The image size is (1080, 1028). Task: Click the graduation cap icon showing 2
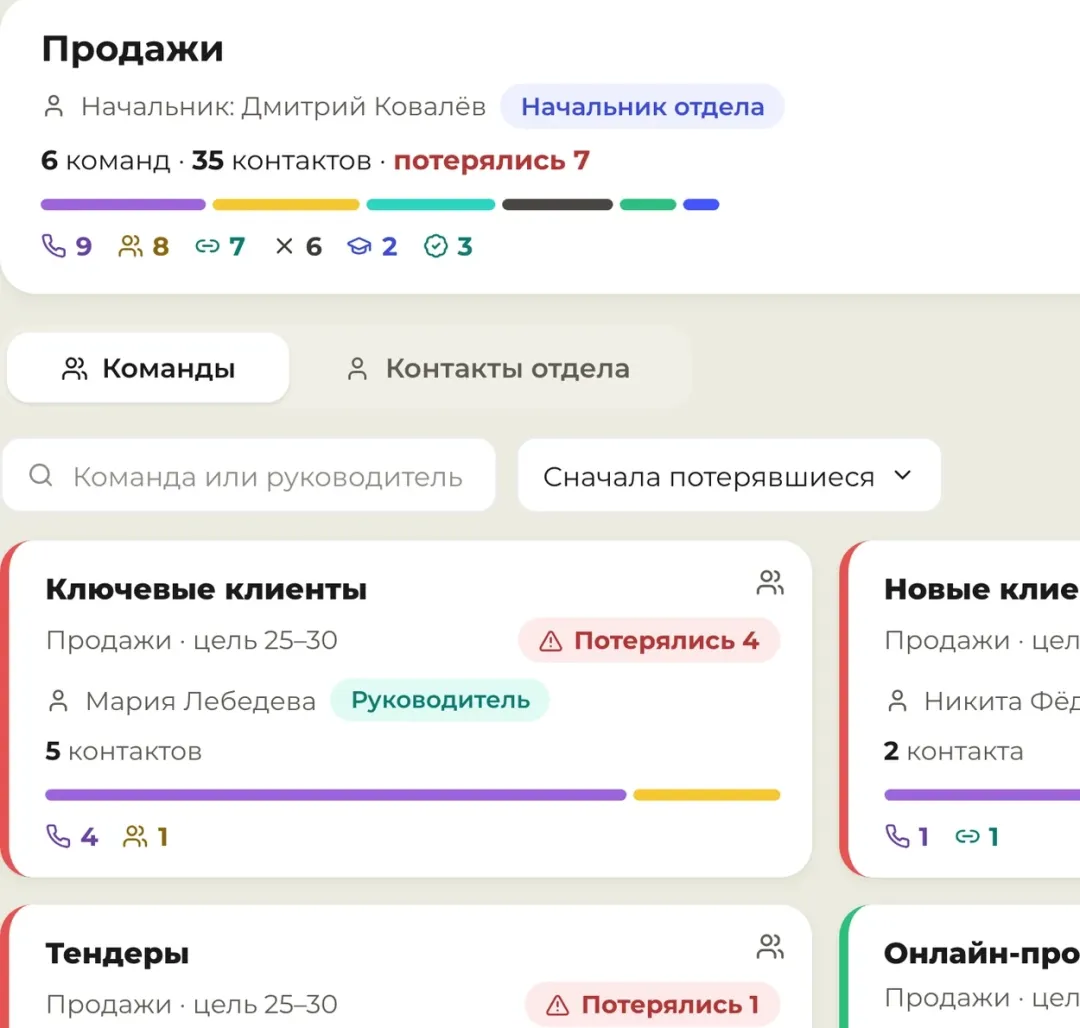point(359,246)
